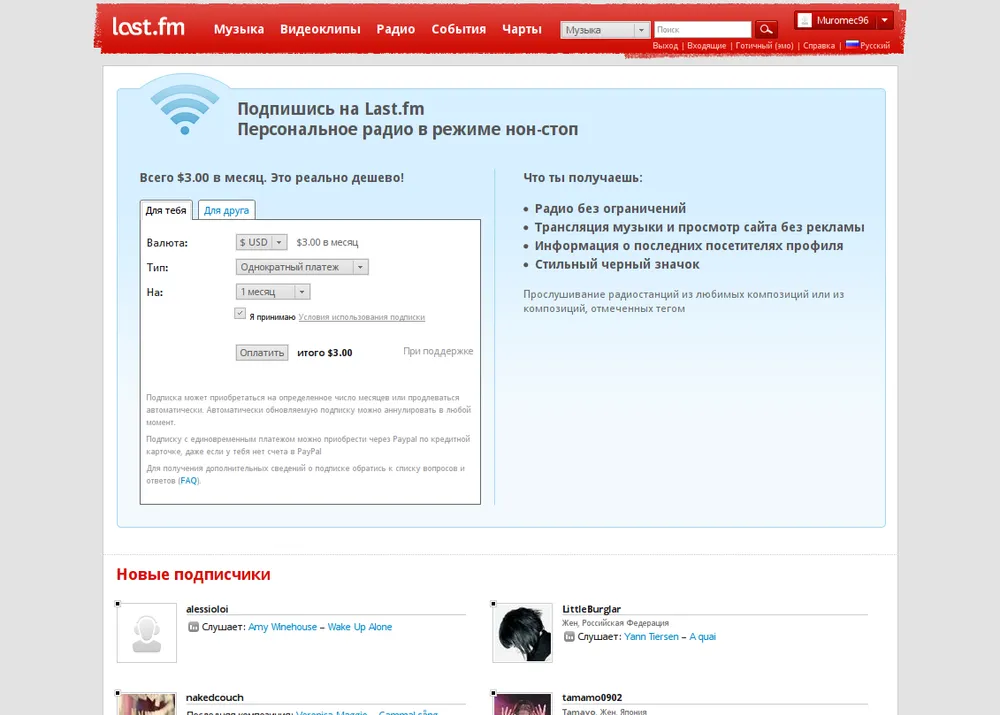This screenshot has height=715, width=1000.
Task: Click the Радио без ограничений bullet
Action: [x=610, y=209]
